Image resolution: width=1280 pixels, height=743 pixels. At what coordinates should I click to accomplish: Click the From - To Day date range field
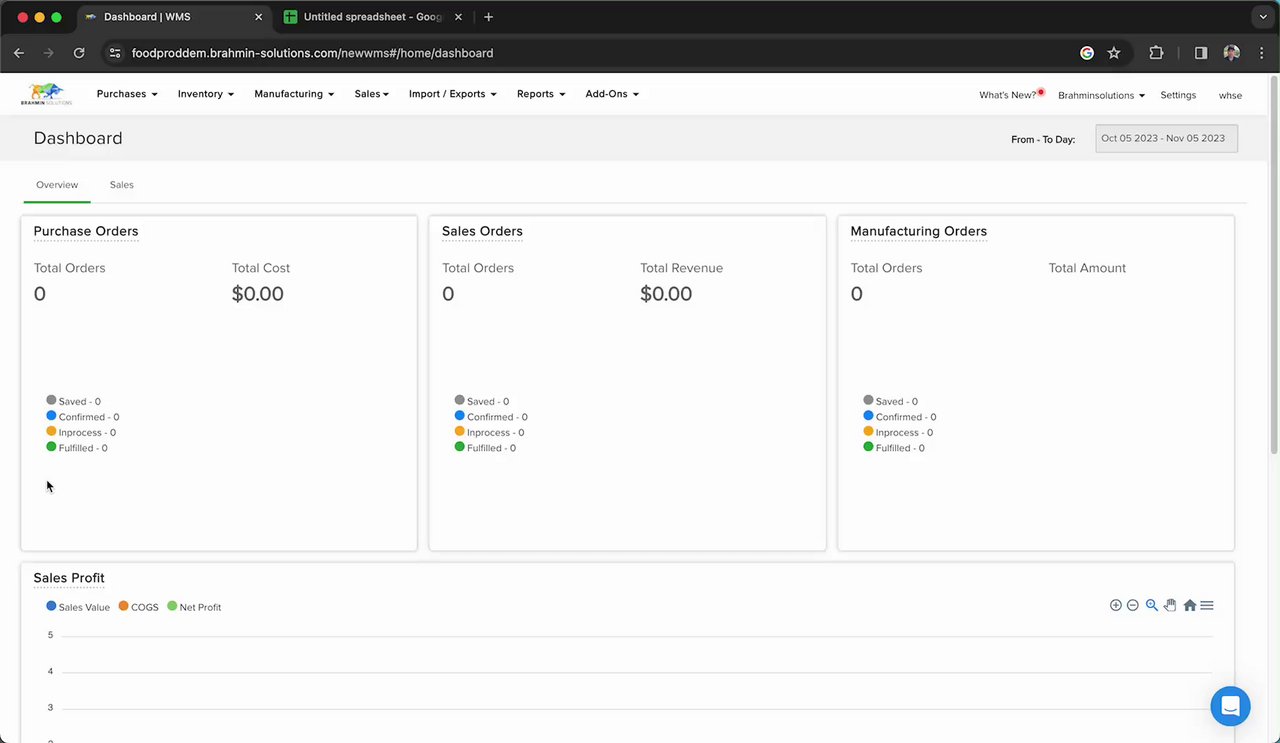(1166, 138)
